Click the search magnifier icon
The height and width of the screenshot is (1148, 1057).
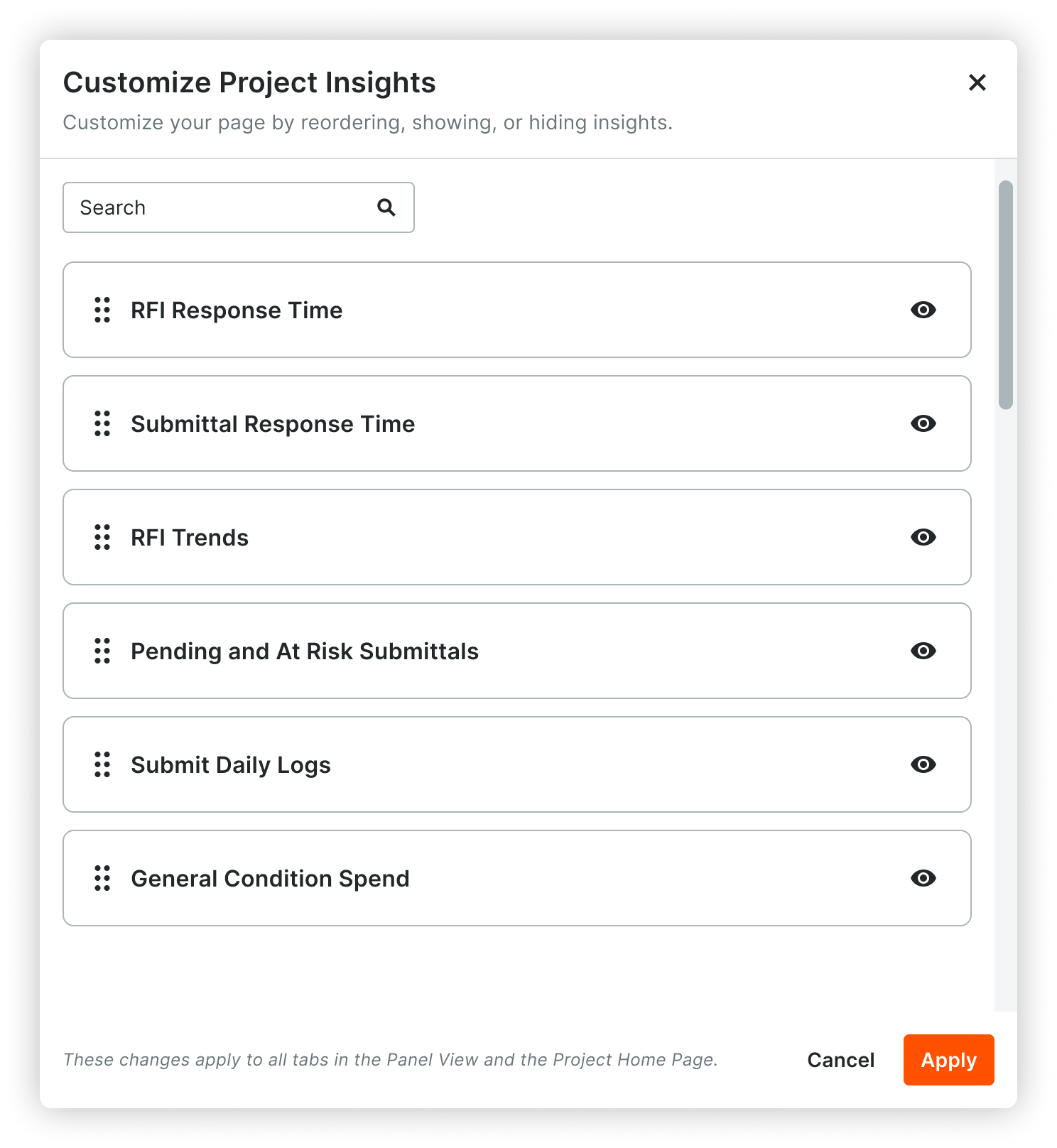(x=386, y=207)
